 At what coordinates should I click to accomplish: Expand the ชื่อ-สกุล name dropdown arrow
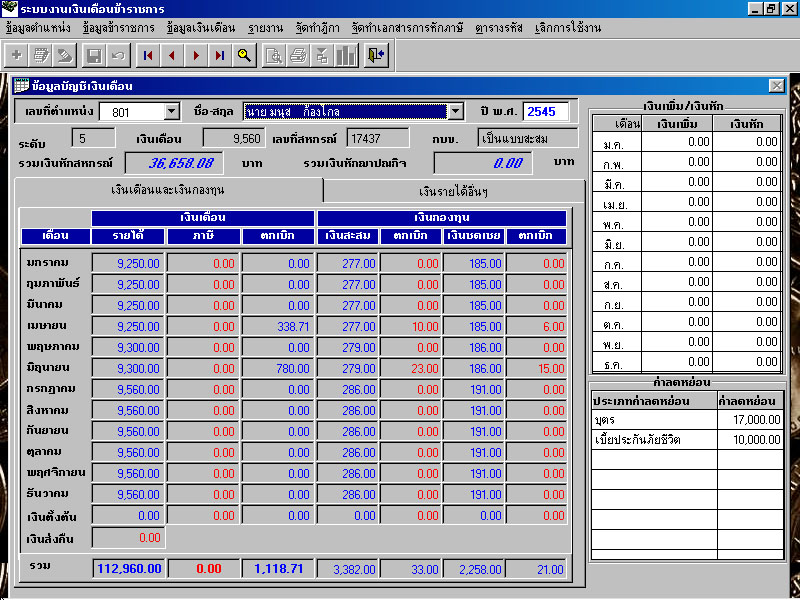(456, 111)
